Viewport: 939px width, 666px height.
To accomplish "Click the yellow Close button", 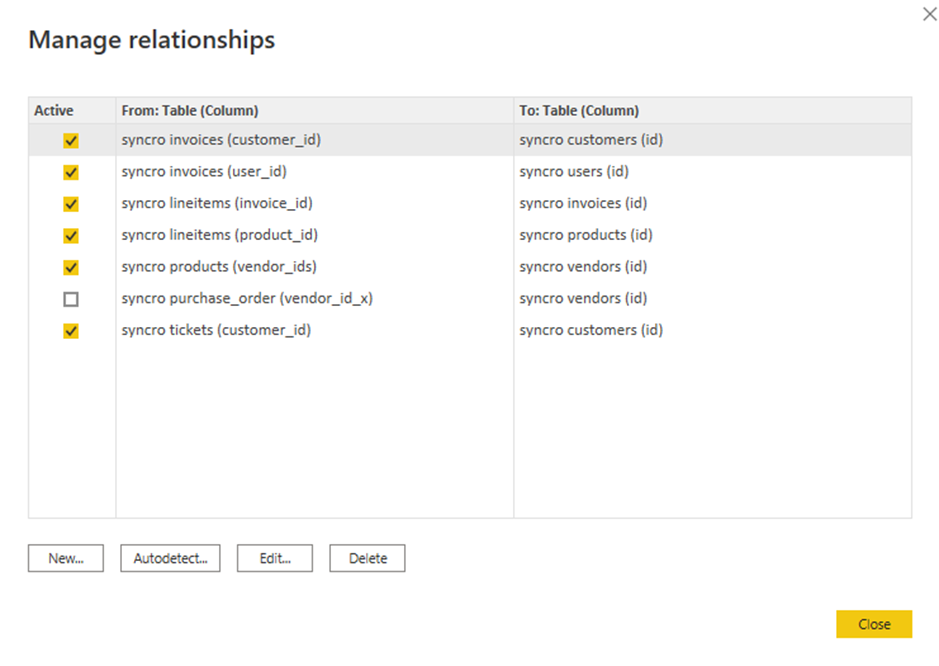I will (874, 624).
